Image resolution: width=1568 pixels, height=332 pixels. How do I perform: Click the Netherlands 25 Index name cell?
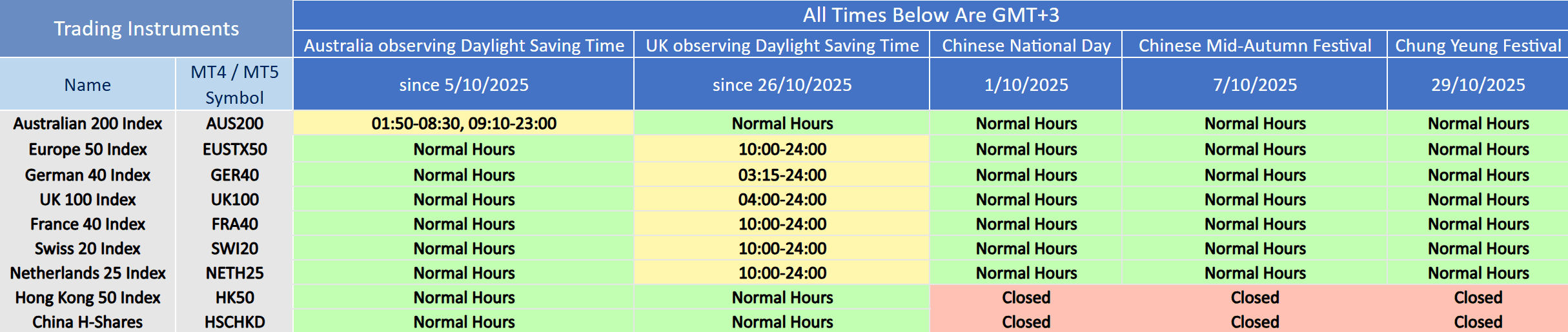[x=87, y=273]
